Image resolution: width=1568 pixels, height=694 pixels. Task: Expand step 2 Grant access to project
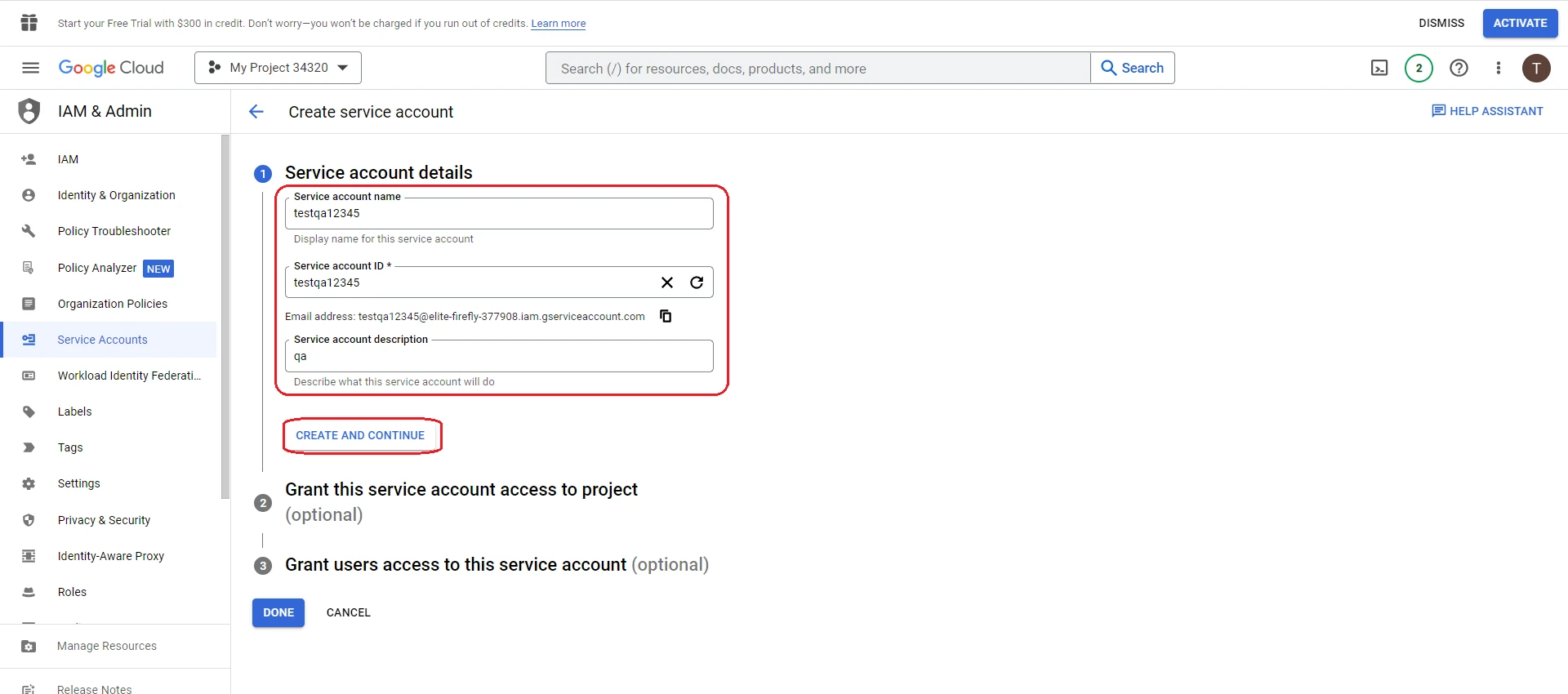tap(461, 501)
